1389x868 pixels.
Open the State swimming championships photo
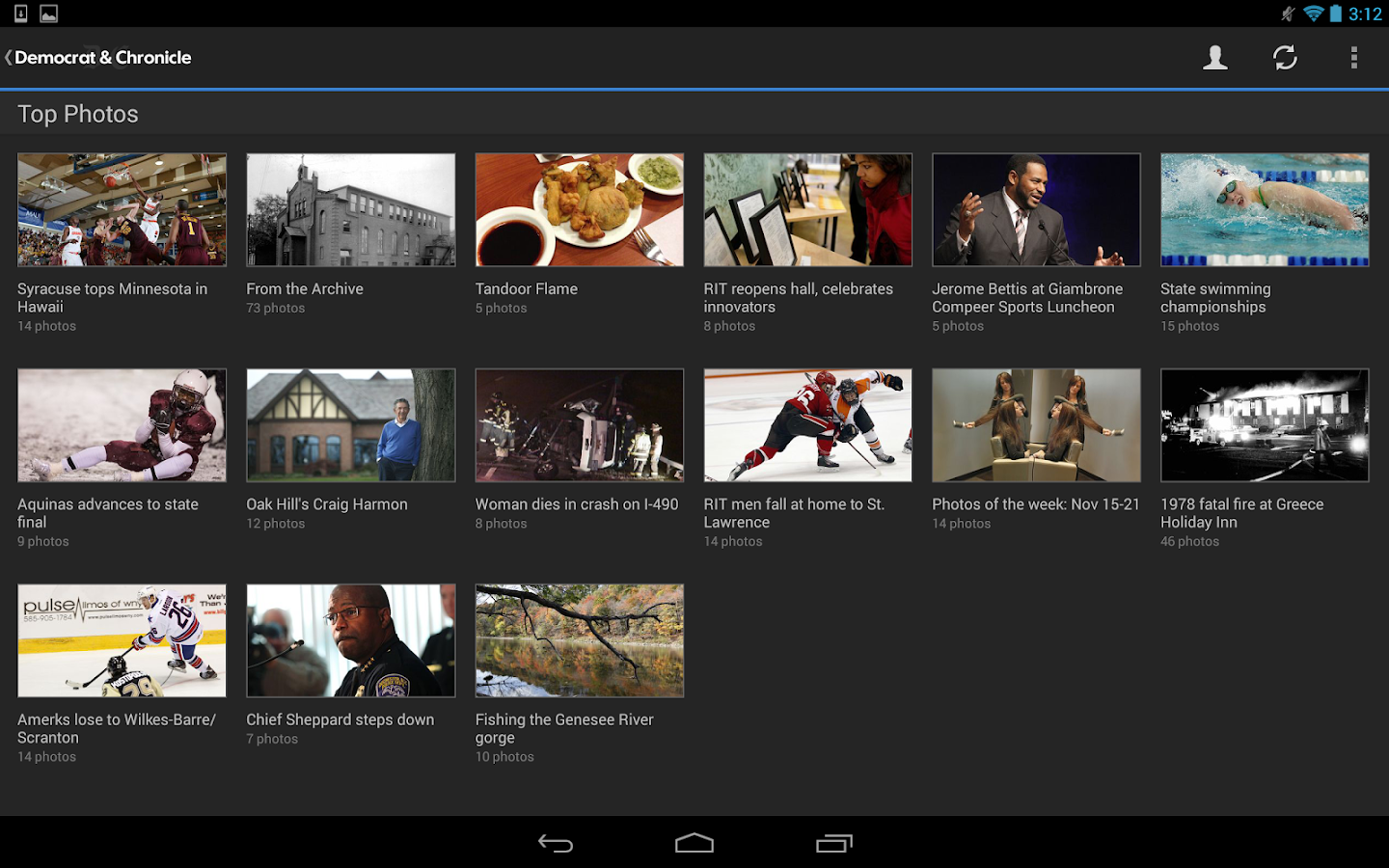point(1265,209)
